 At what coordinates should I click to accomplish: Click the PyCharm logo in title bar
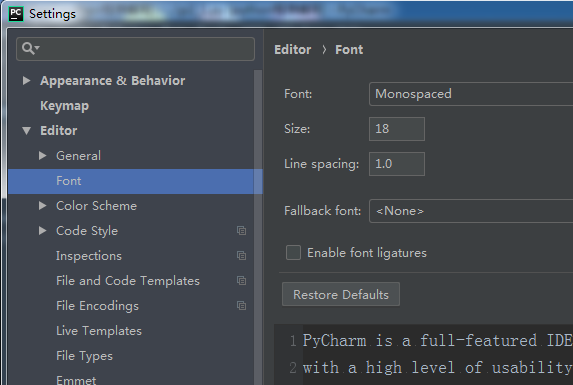coord(16,14)
